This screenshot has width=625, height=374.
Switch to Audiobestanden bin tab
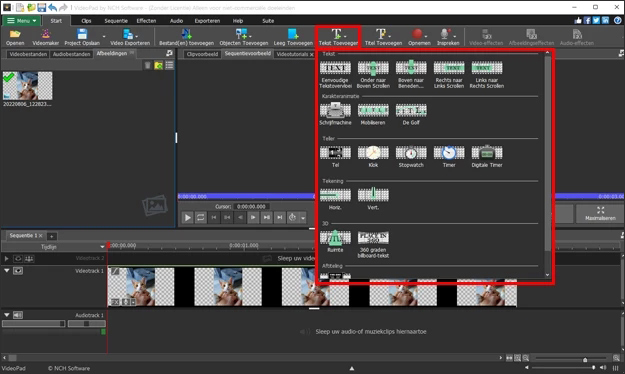point(71,54)
